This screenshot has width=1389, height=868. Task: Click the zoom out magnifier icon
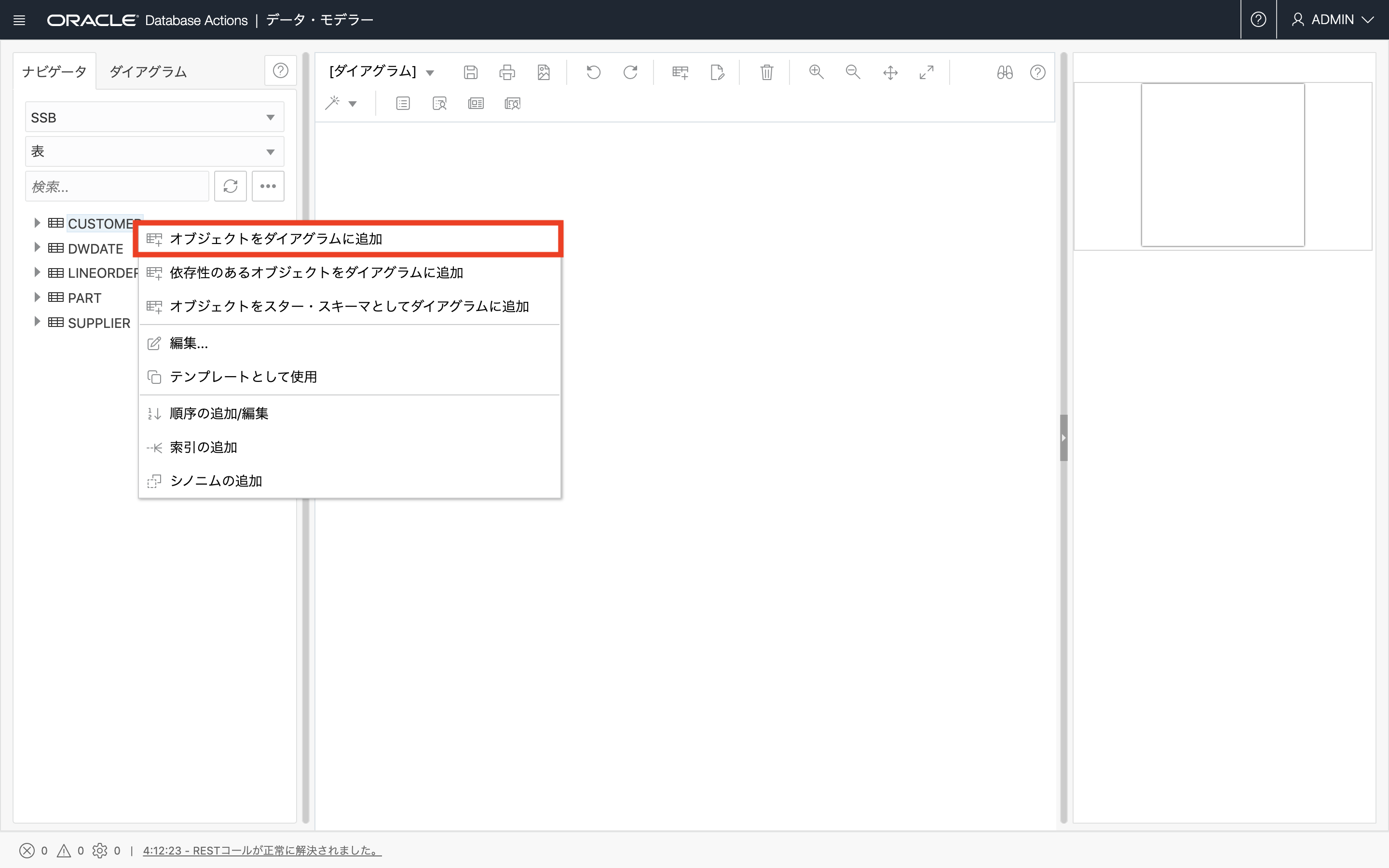tap(853, 72)
